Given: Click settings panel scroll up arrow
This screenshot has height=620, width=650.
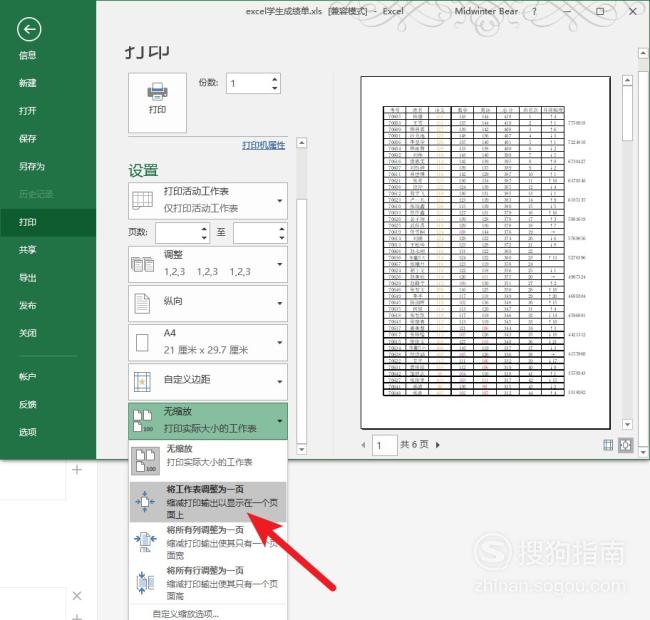Looking at the screenshot, I should pyautogui.click(x=302, y=143).
